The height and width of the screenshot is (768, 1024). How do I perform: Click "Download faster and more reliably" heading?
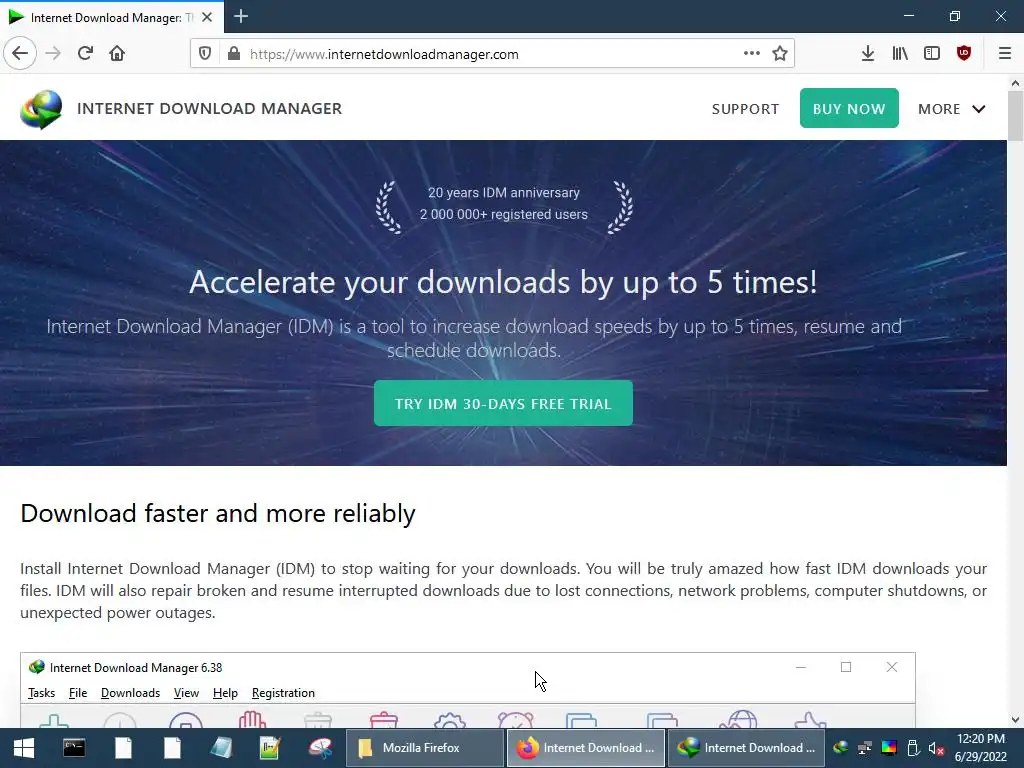(x=217, y=514)
